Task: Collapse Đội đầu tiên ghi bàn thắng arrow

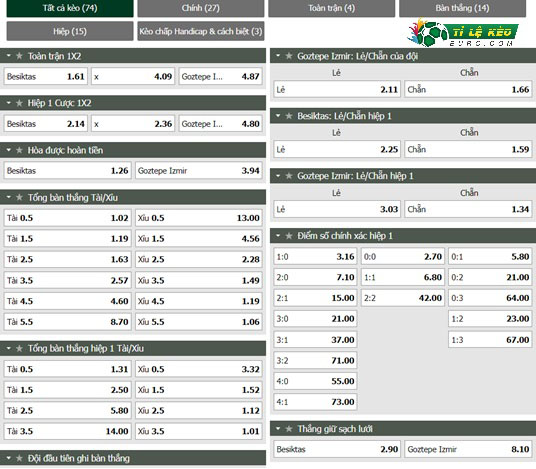Action: click(9, 458)
